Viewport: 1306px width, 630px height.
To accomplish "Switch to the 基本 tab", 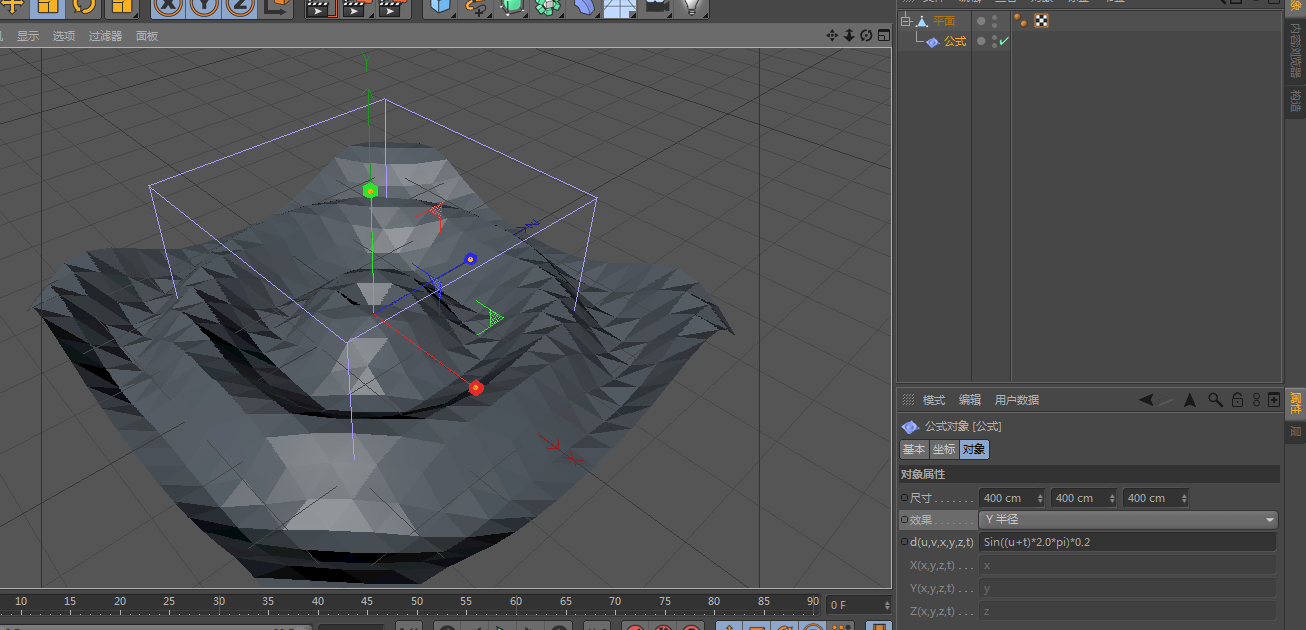I will tap(914, 450).
